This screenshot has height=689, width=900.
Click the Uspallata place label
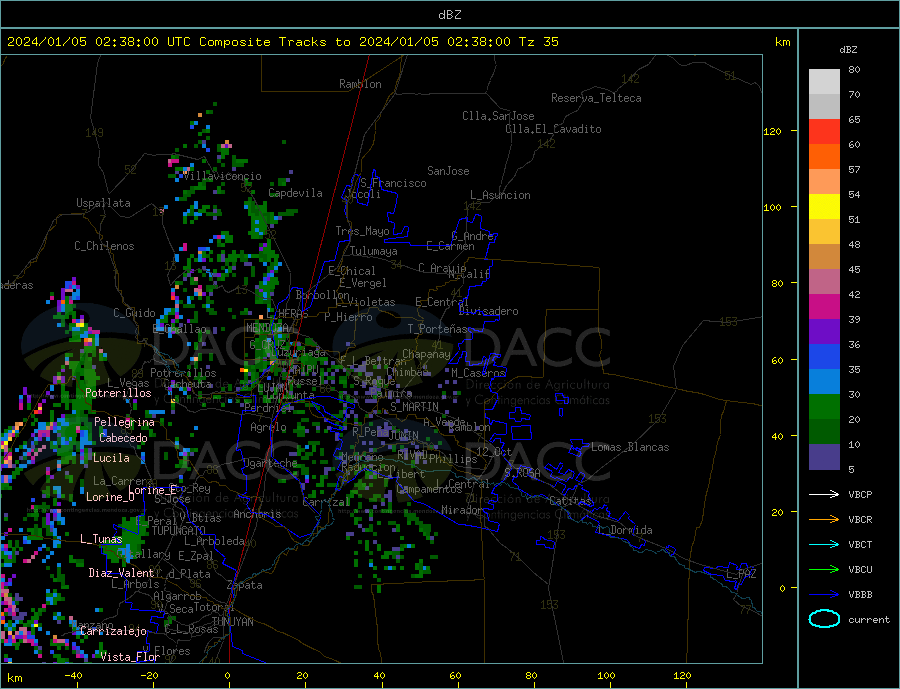103,203
